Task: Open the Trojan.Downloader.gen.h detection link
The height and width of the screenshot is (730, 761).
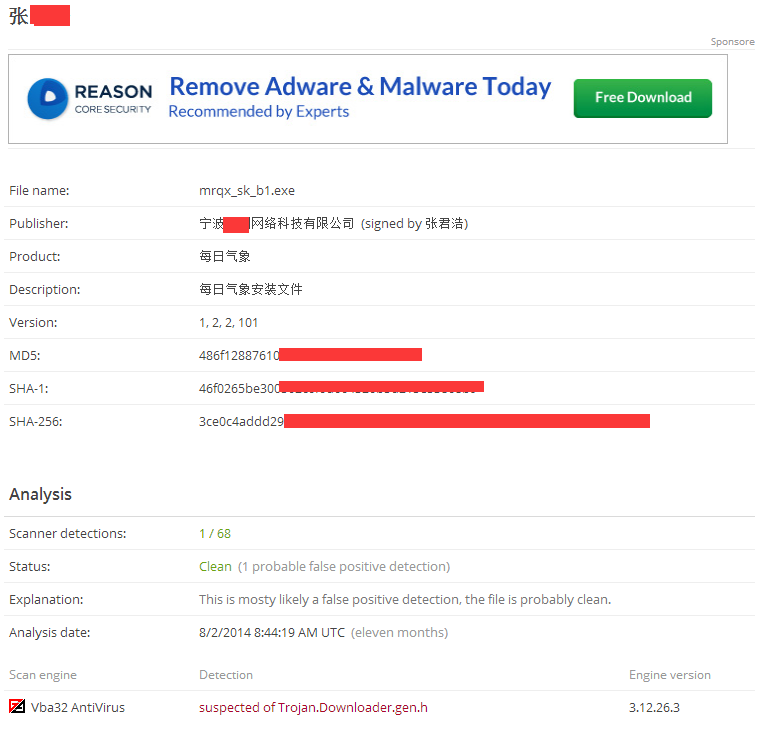Action: pyautogui.click(x=313, y=708)
